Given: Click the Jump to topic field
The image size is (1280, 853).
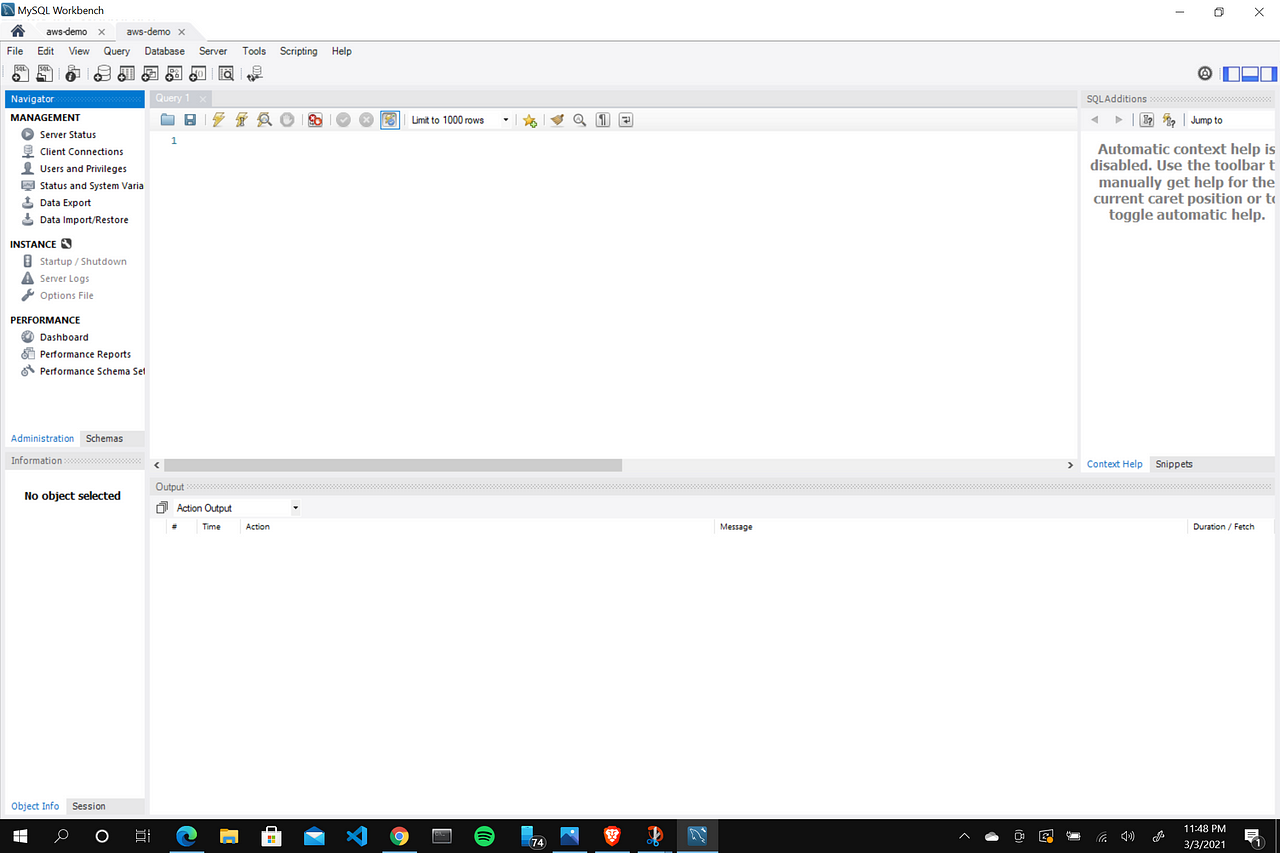Looking at the screenshot, I should pyautogui.click(x=1232, y=120).
